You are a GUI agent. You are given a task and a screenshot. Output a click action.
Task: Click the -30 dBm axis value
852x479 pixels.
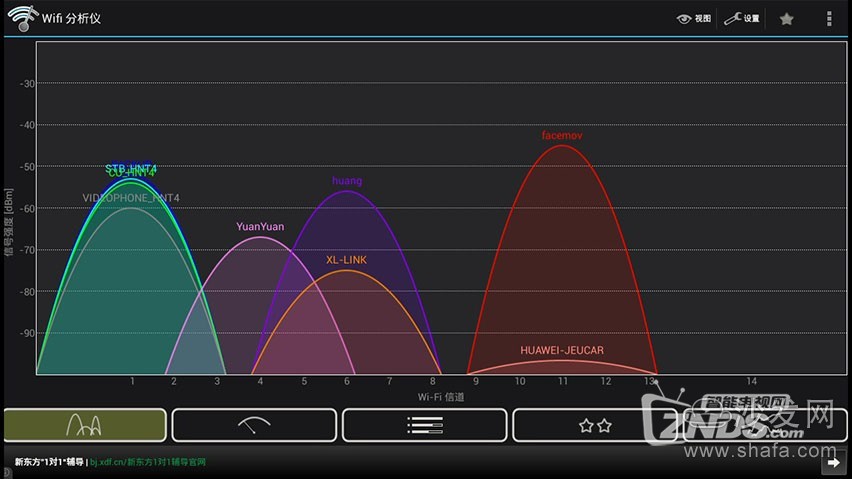click(x=27, y=84)
